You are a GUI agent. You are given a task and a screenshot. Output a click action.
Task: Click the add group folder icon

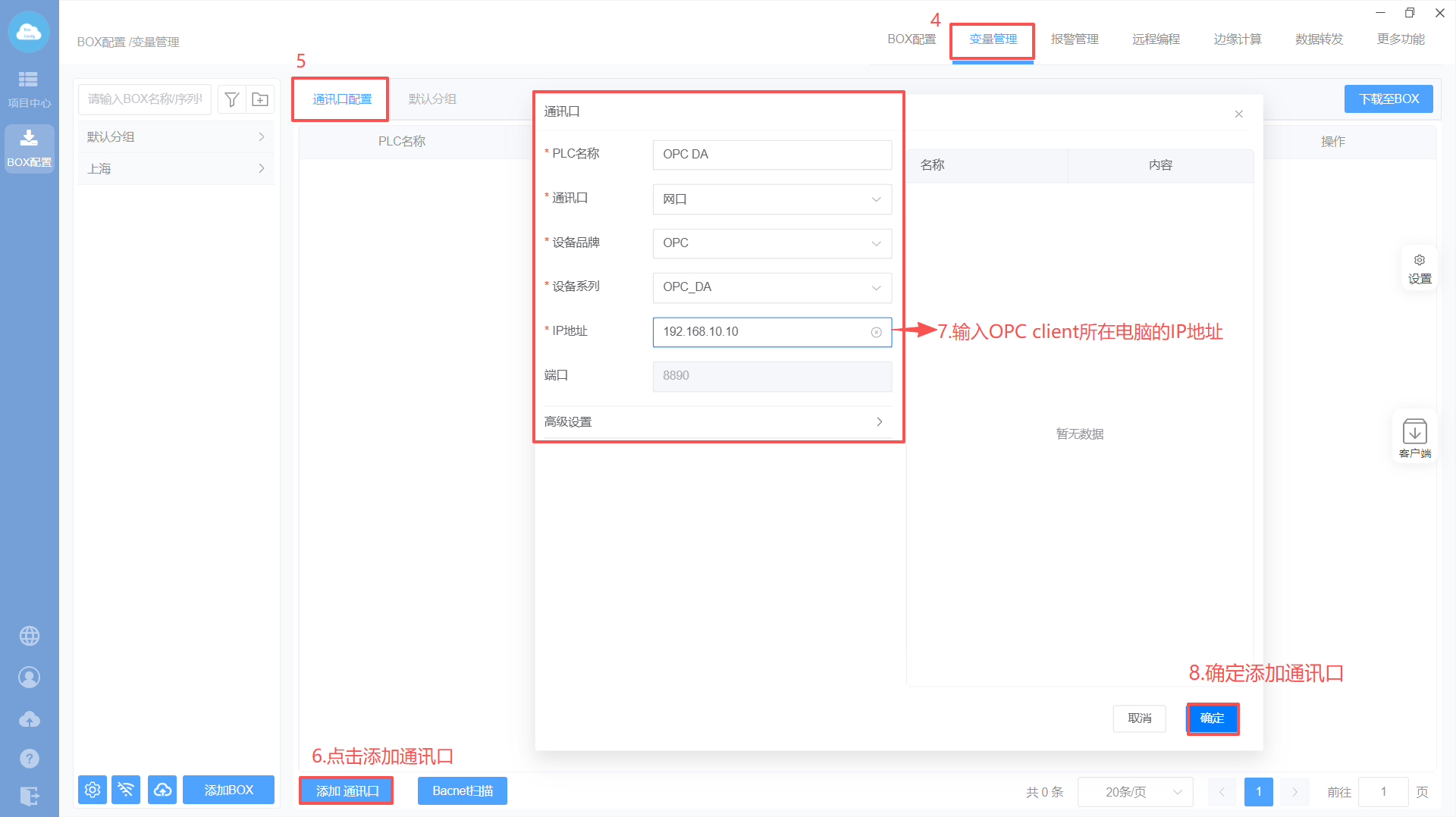[260, 99]
